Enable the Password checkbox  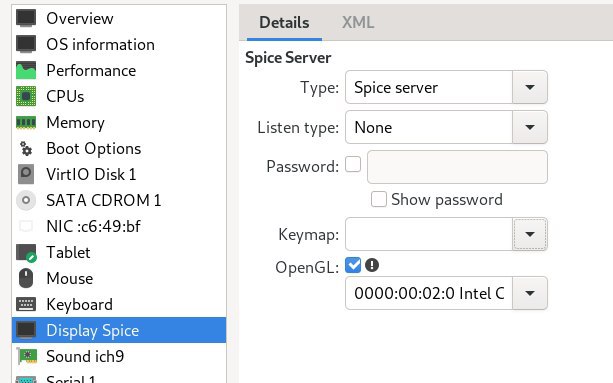click(x=353, y=165)
